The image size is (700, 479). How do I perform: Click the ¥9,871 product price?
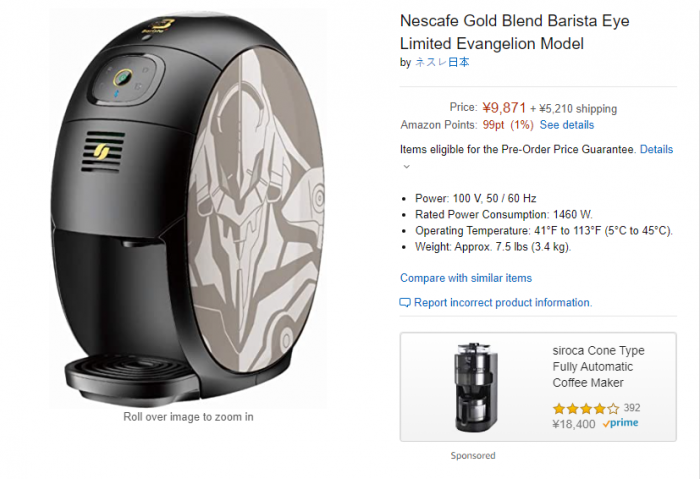pos(504,108)
